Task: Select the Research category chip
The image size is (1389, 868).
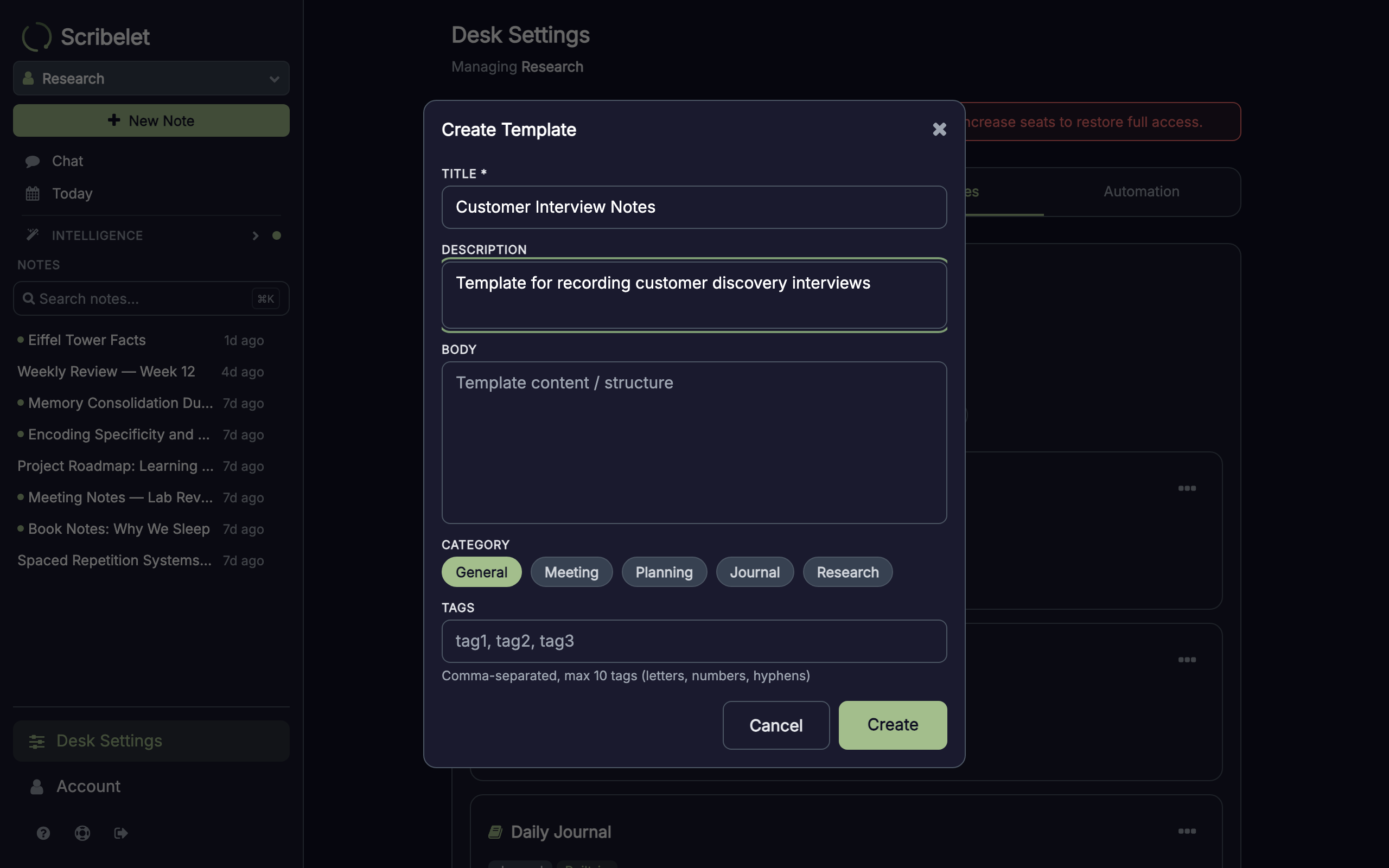Action: [847, 572]
